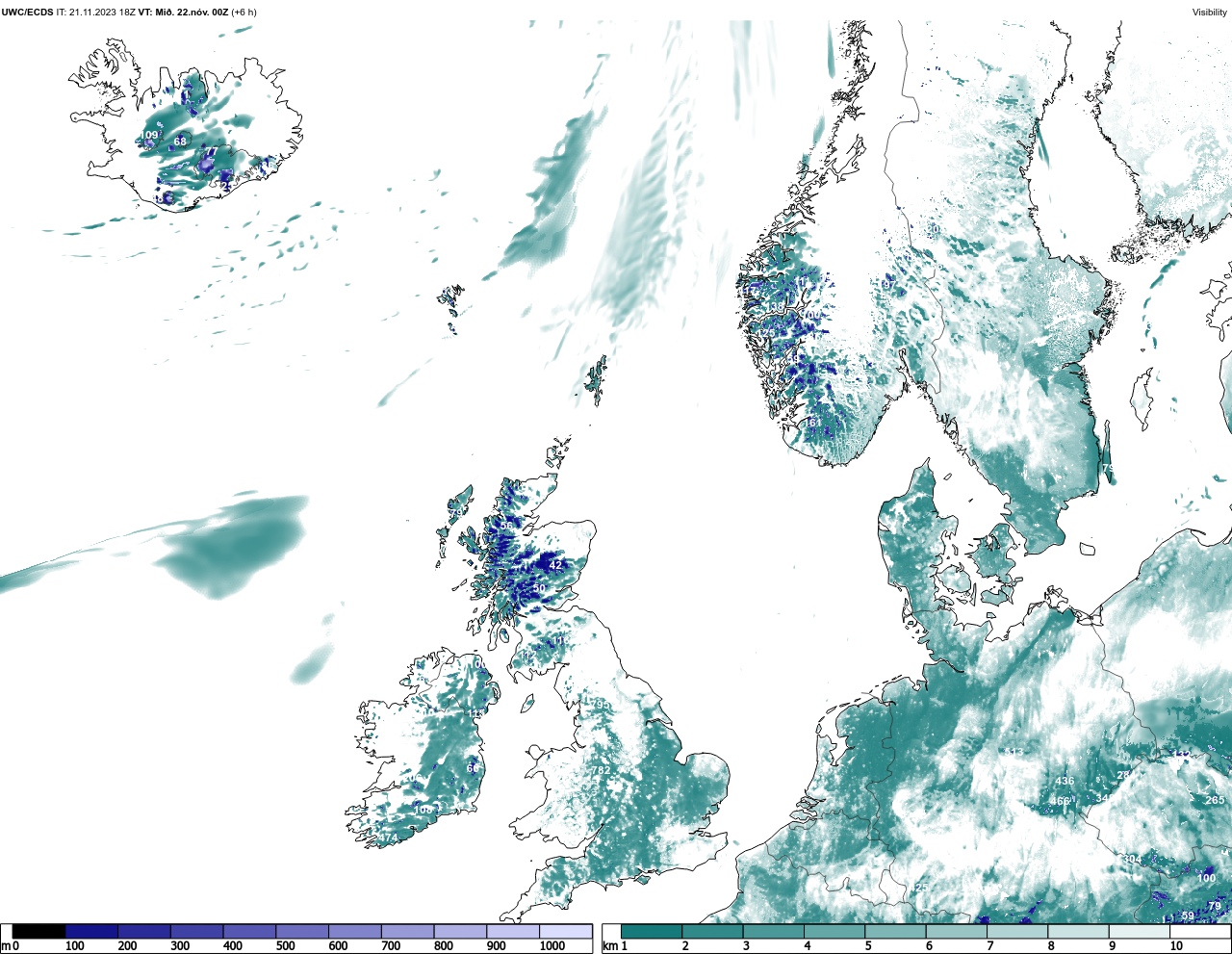
Task: Click the 265 value at right edge
Action: 1216,800
